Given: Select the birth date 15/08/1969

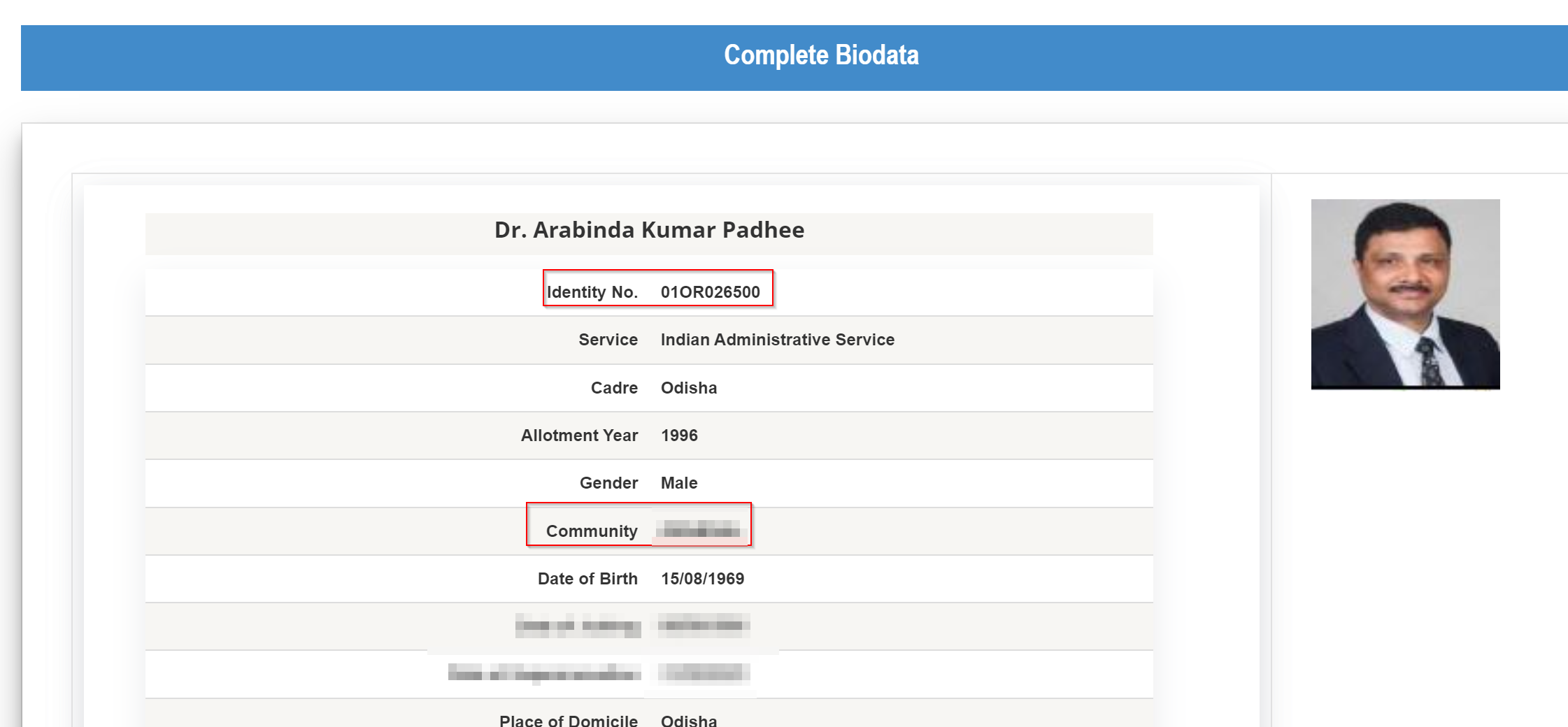Looking at the screenshot, I should [702, 579].
